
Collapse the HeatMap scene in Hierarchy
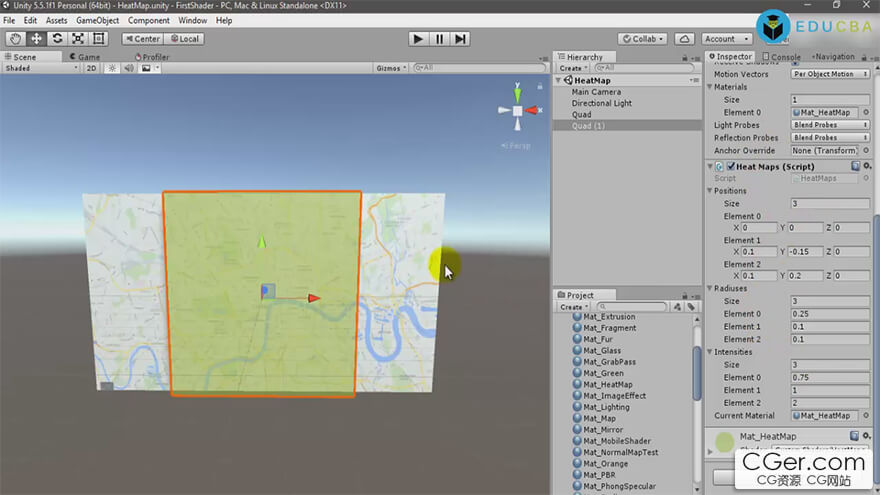pyautogui.click(x=558, y=80)
